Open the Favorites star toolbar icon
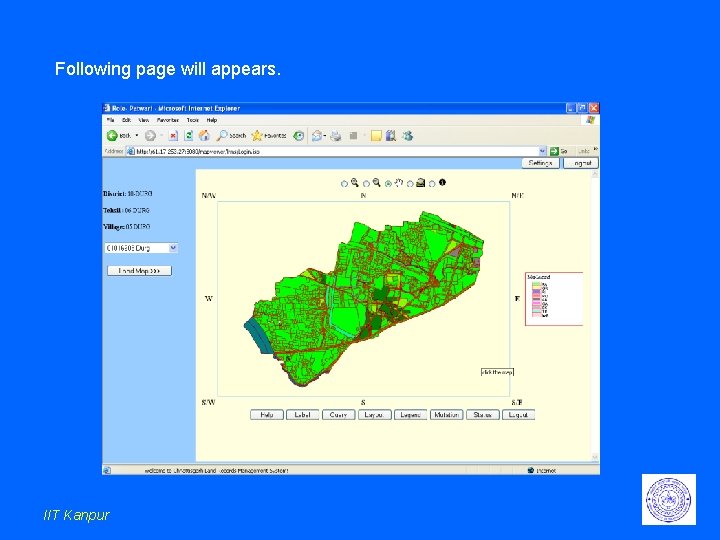 (257, 135)
